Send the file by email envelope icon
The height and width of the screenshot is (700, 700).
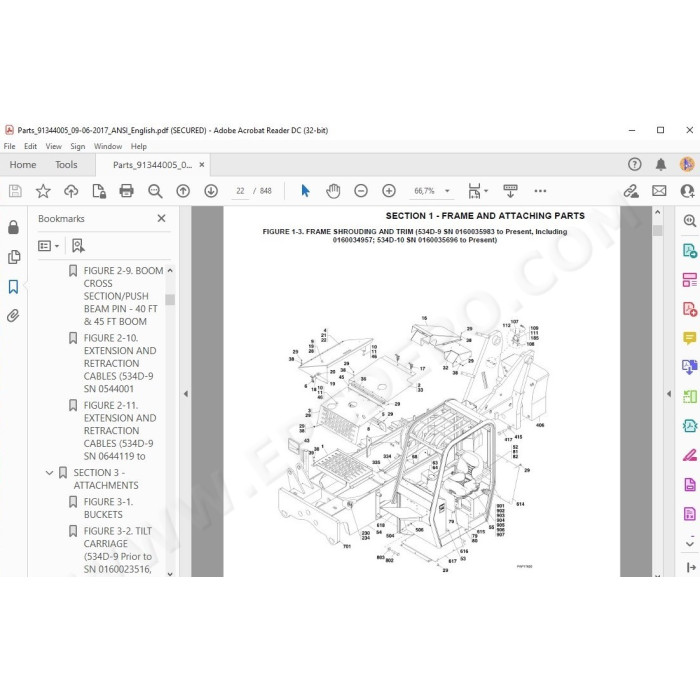[659, 191]
